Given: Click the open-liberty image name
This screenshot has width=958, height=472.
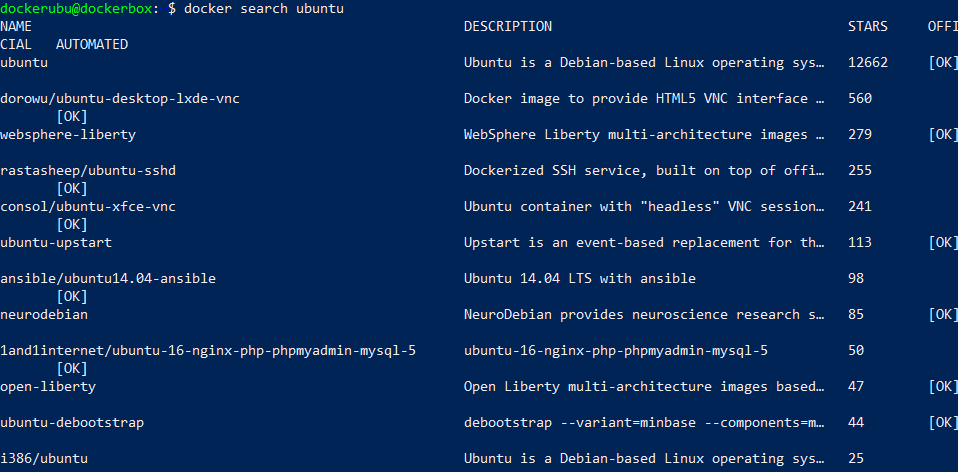Looking at the screenshot, I should click(48, 387).
